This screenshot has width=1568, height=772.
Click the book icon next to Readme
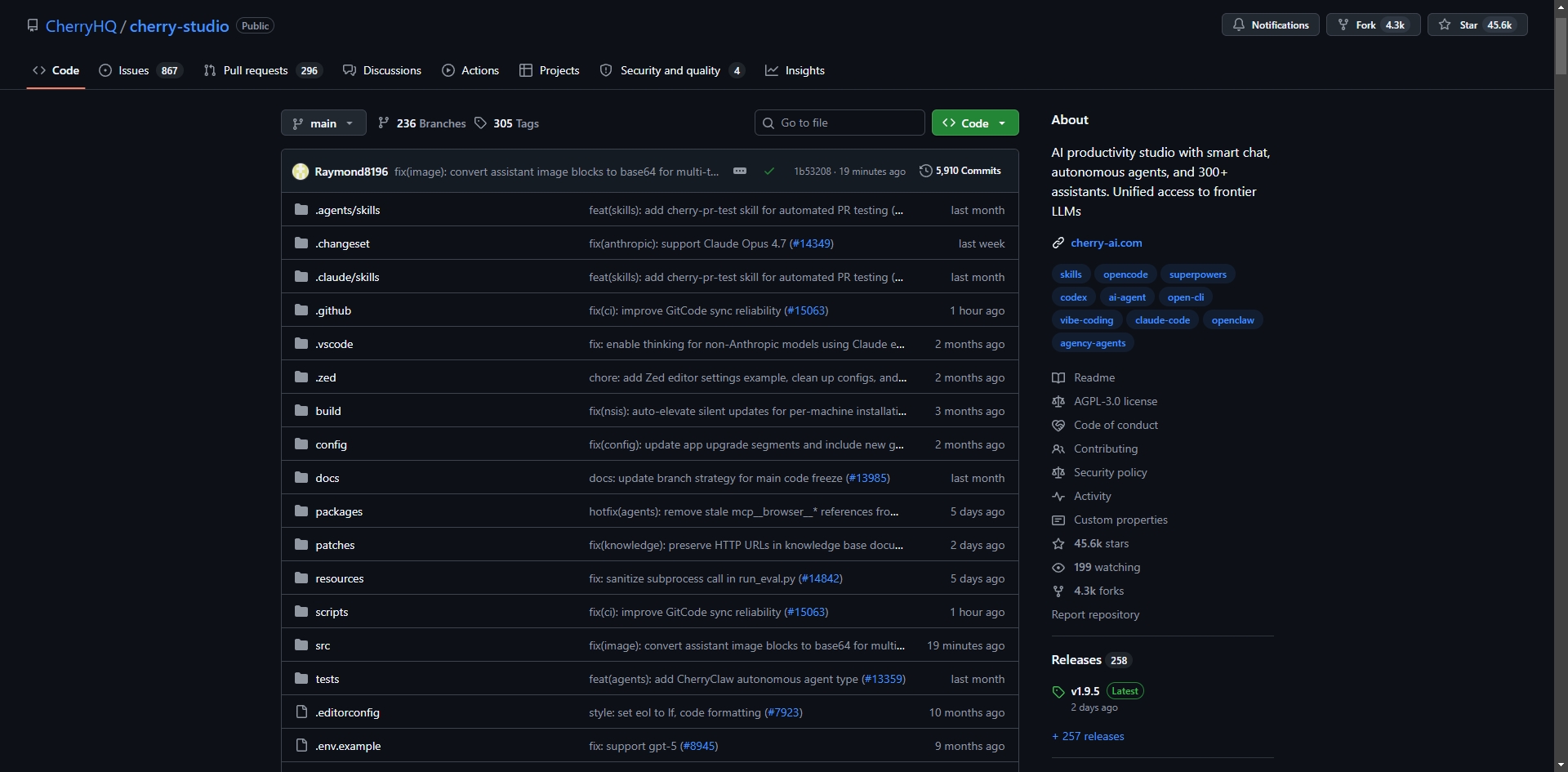(x=1058, y=377)
